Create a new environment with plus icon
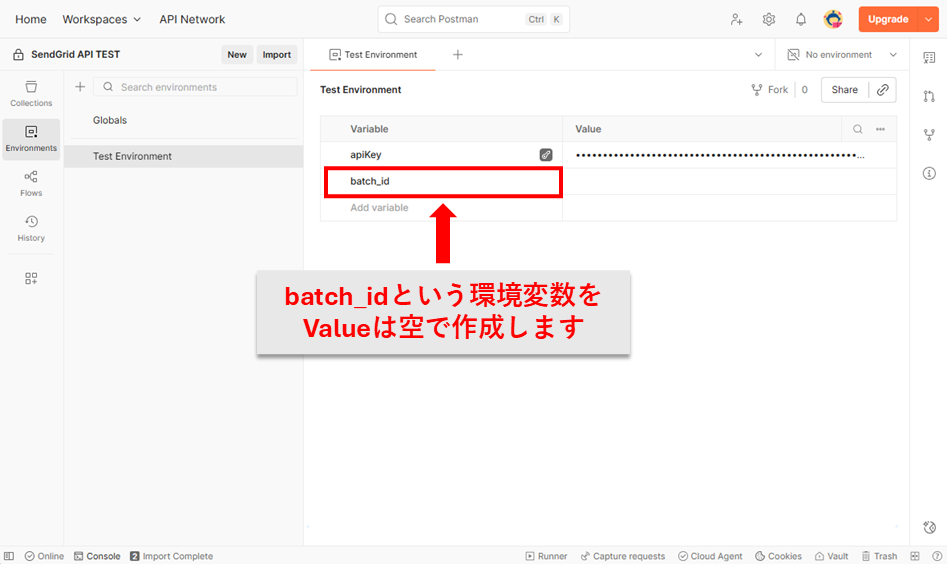This screenshot has height=564, width=947. coord(80,87)
